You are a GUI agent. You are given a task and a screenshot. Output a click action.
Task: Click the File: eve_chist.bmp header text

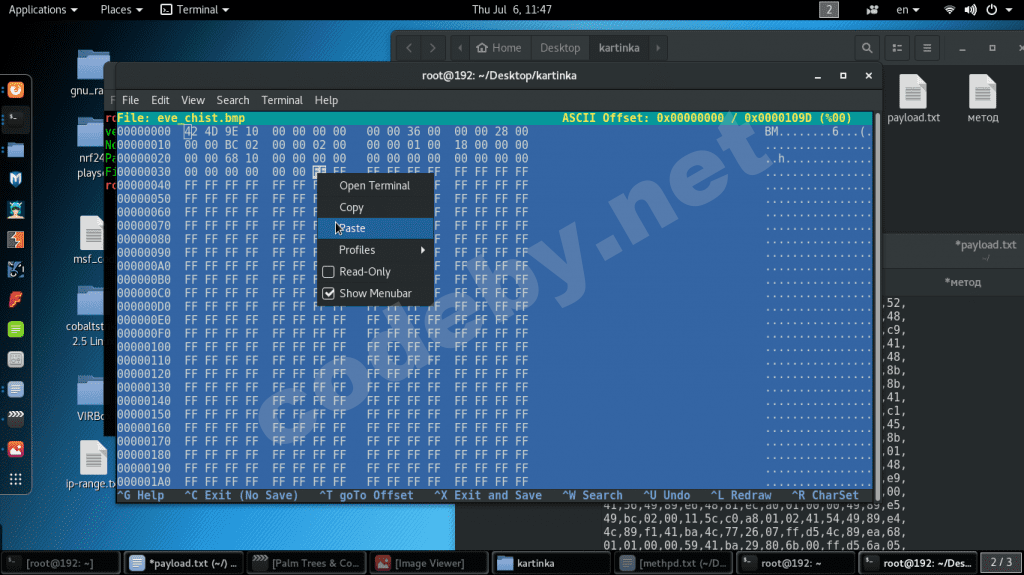[181, 118]
